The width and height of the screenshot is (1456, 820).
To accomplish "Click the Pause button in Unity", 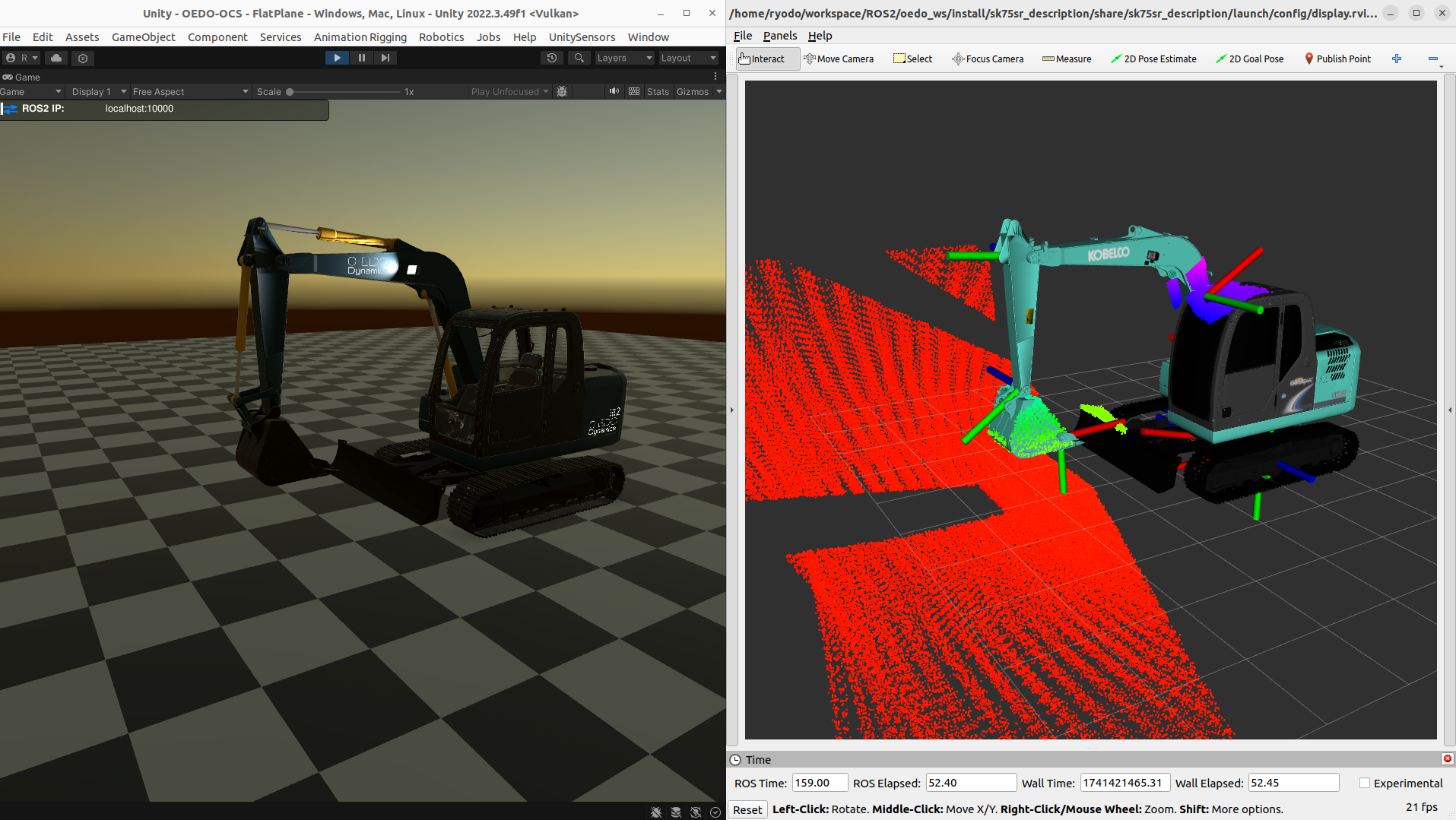I will [361, 58].
